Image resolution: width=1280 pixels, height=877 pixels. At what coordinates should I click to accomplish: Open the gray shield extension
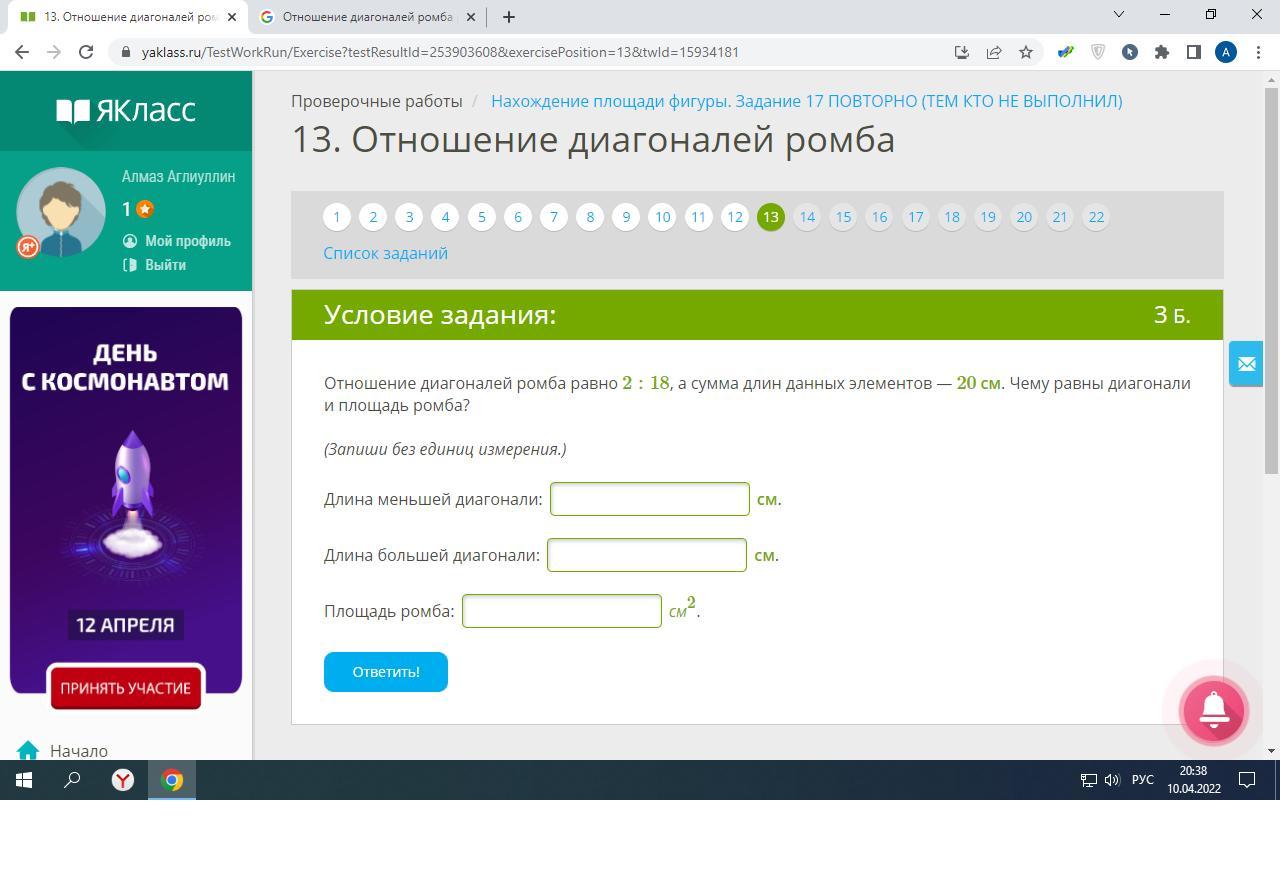click(x=1098, y=52)
